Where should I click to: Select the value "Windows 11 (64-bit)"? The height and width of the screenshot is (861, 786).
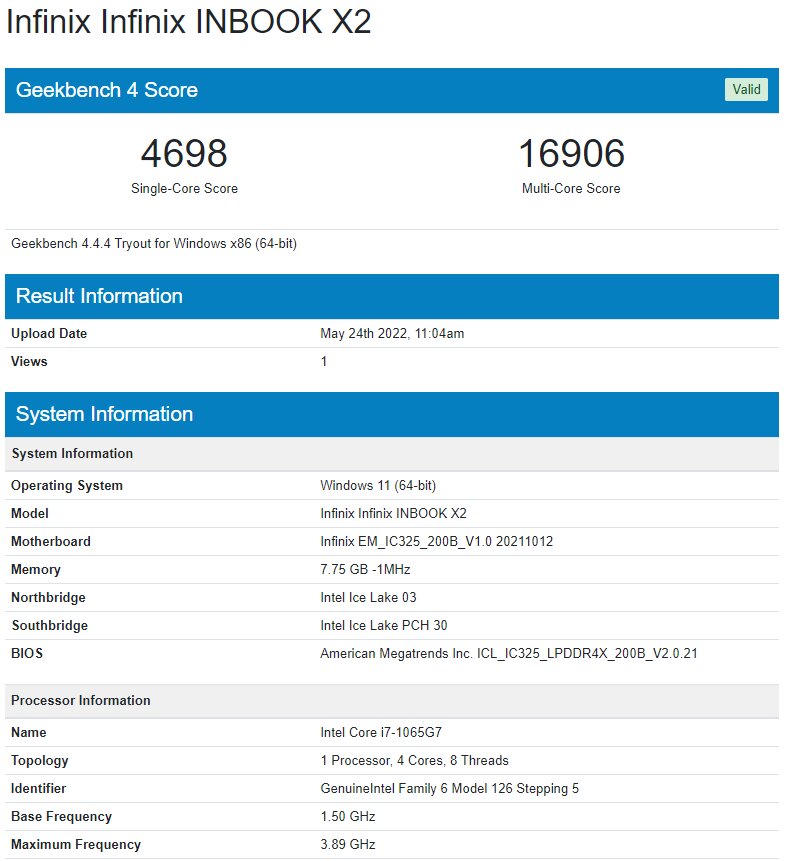378,485
